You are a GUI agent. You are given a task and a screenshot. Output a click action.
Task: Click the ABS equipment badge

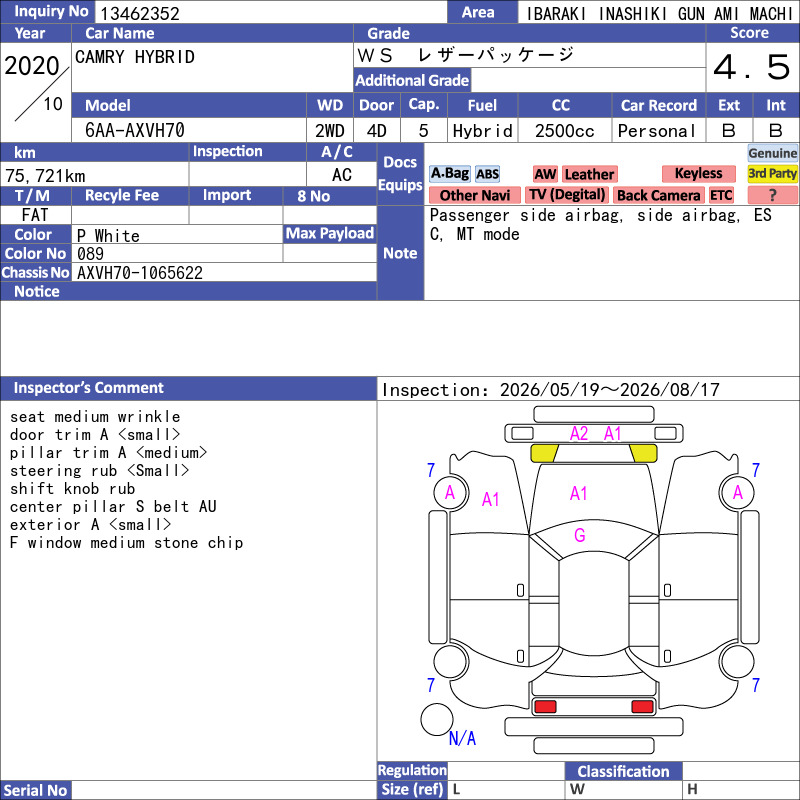[487, 174]
